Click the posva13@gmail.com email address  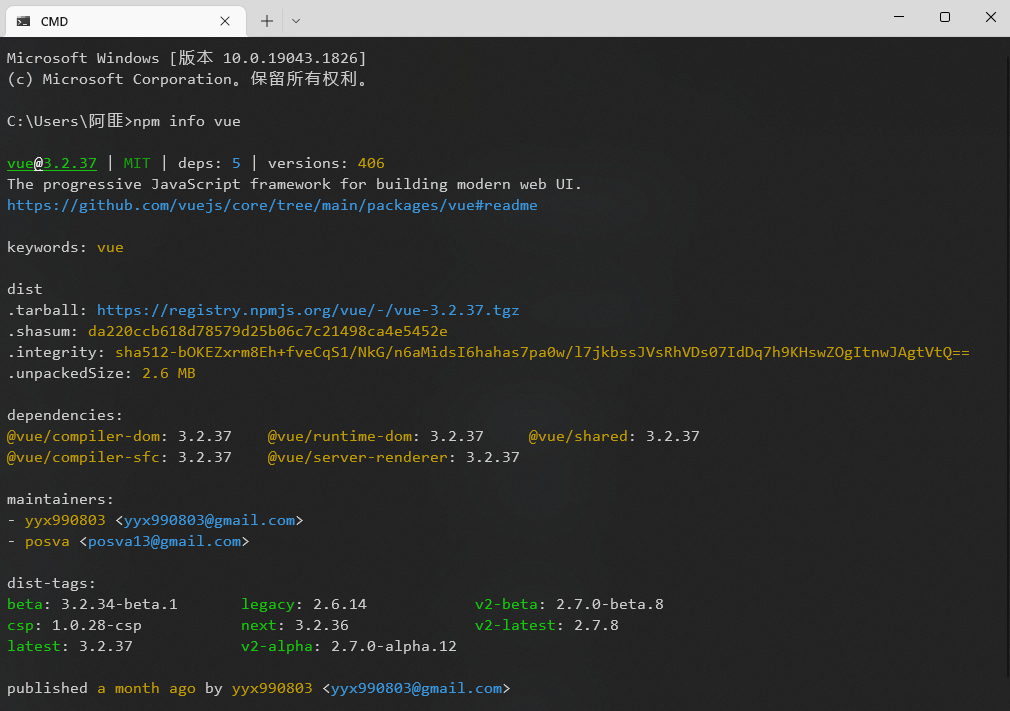point(164,542)
